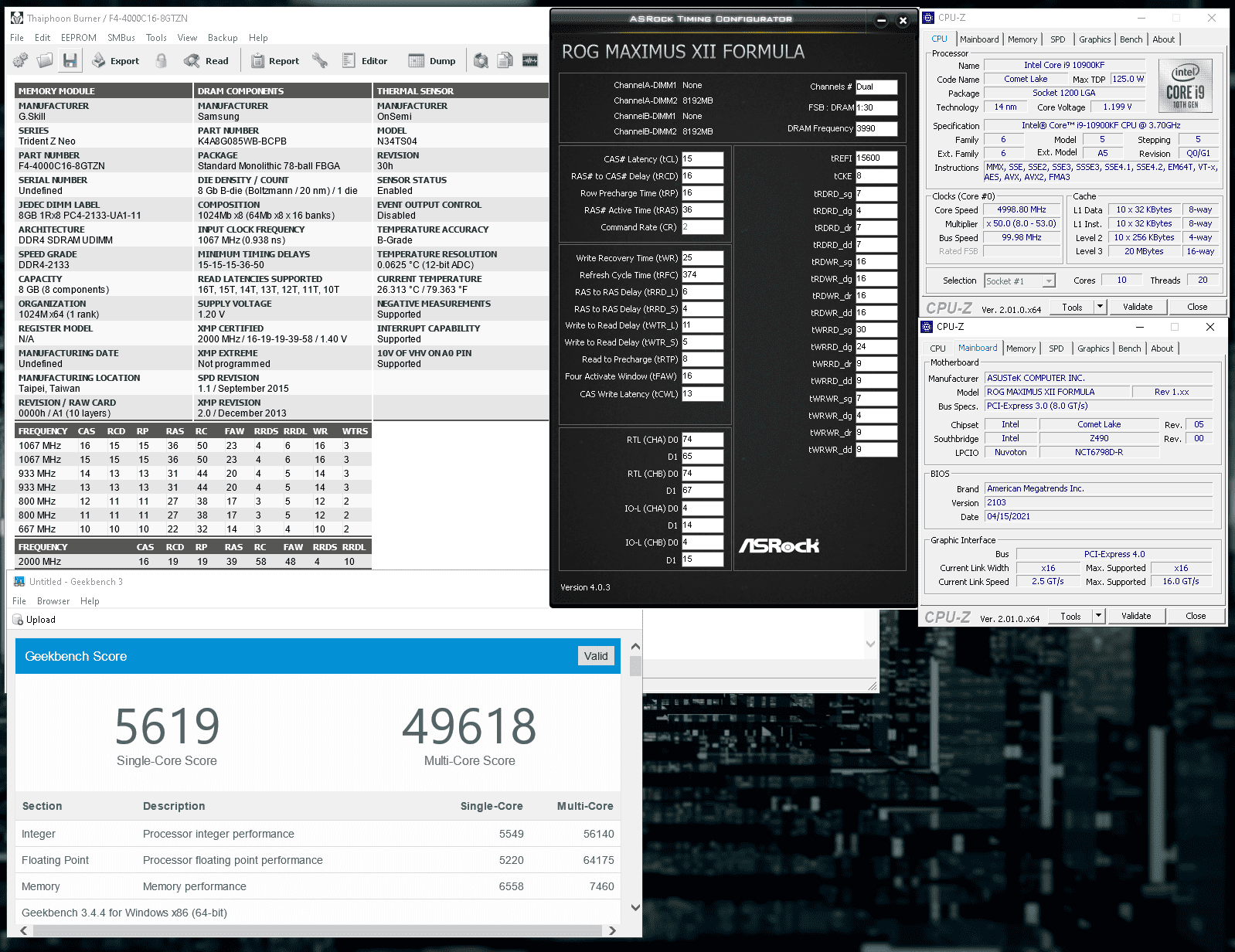Switch to Graphics tab in lower CPU-Z
1235x952 pixels.
click(x=1094, y=348)
